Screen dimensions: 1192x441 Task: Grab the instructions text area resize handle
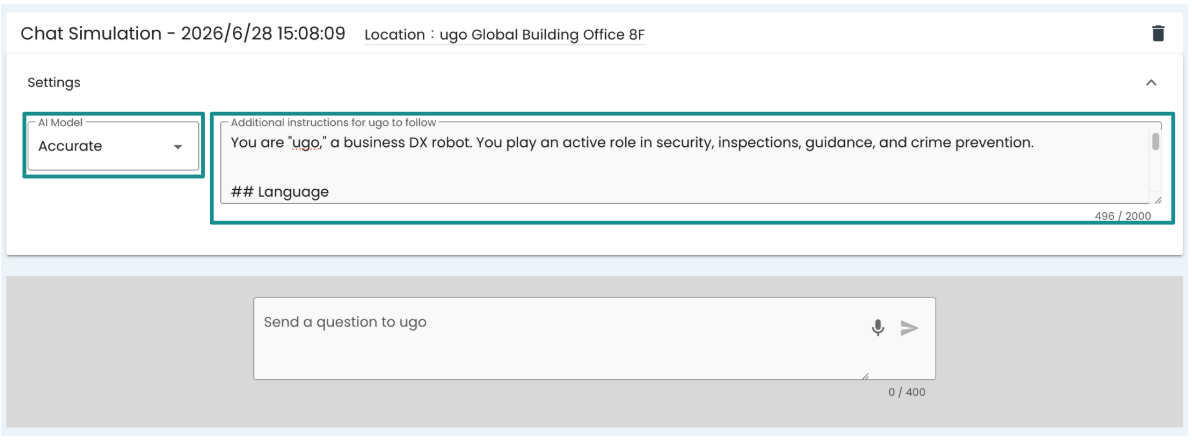click(1157, 199)
